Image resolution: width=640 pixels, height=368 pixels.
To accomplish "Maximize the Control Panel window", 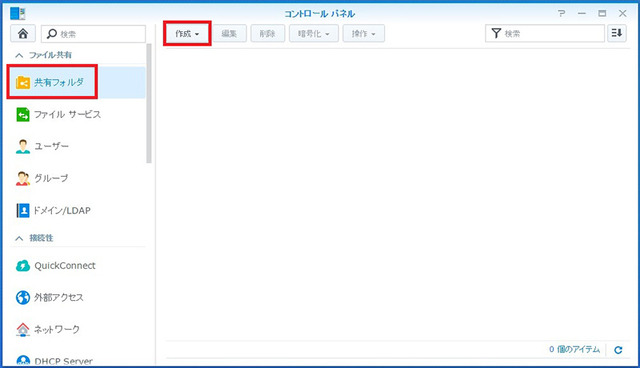I will point(602,13).
